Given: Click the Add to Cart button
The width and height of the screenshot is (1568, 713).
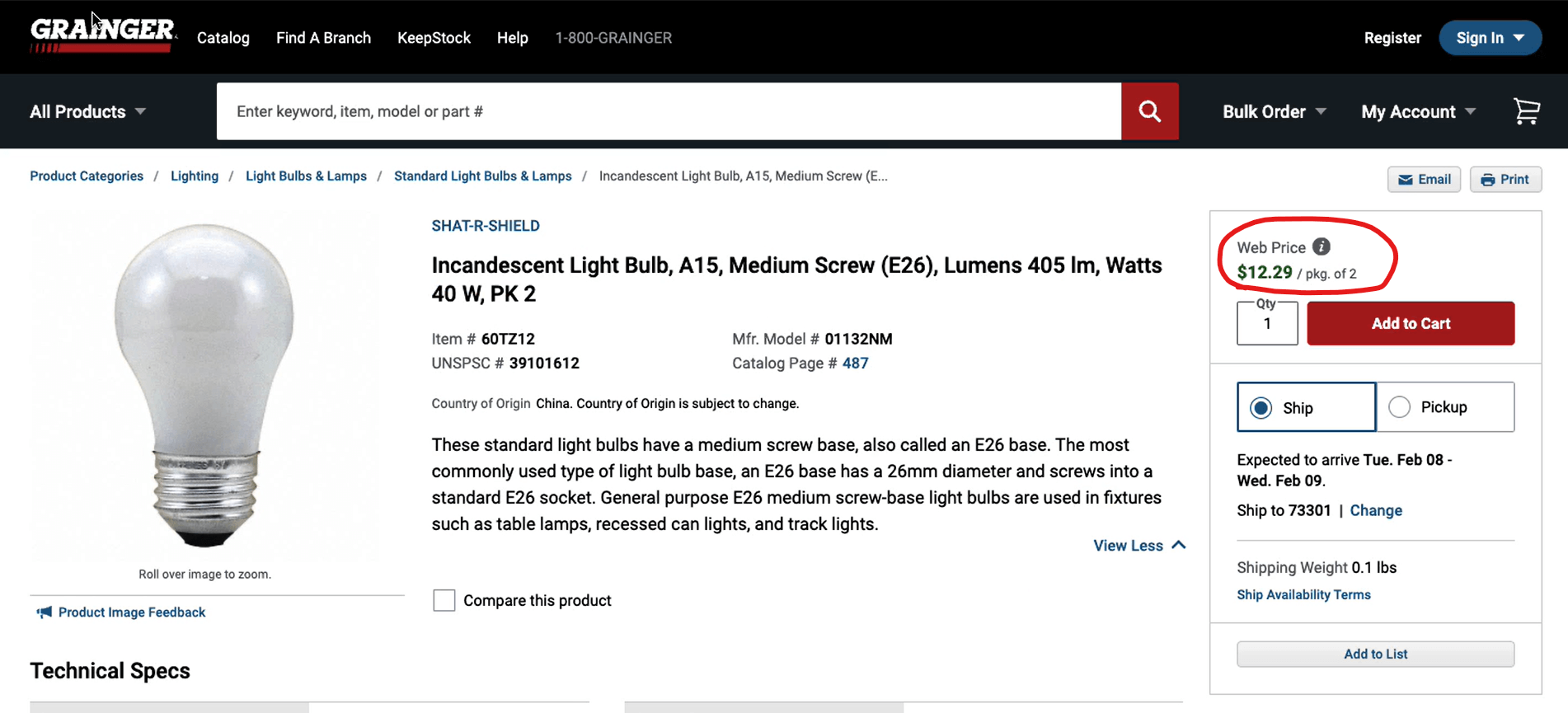Looking at the screenshot, I should [1411, 323].
